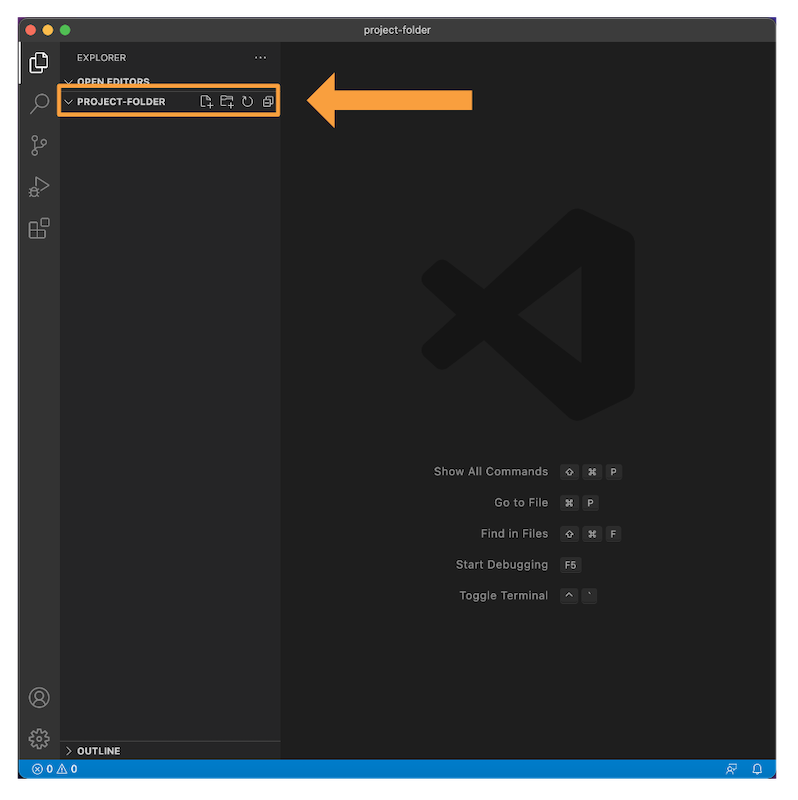Open the Run and Debug view

point(39,187)
